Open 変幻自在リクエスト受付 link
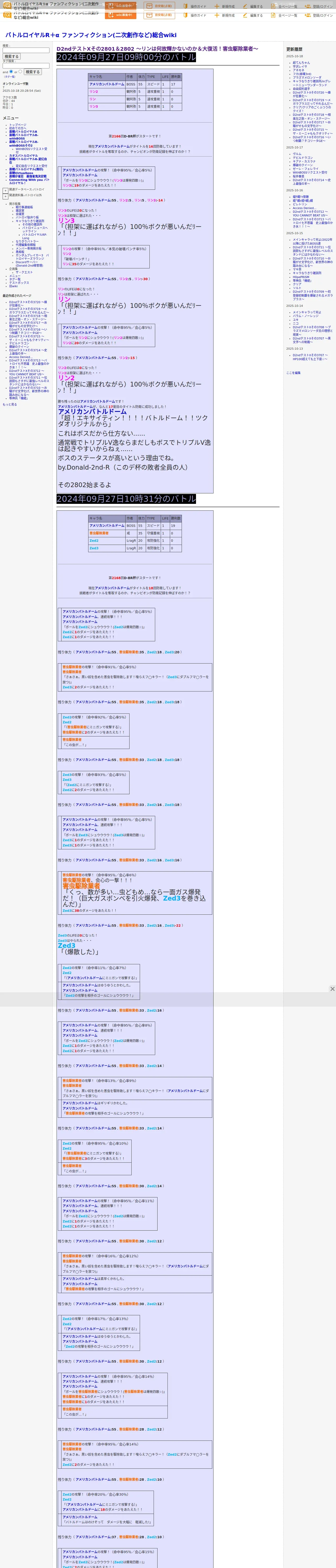The image size is (336, 1568). [31, 166]
